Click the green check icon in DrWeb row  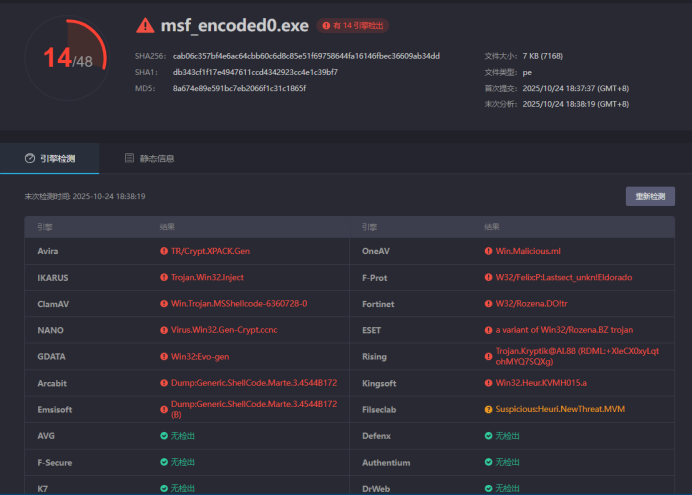pos(488,488)
